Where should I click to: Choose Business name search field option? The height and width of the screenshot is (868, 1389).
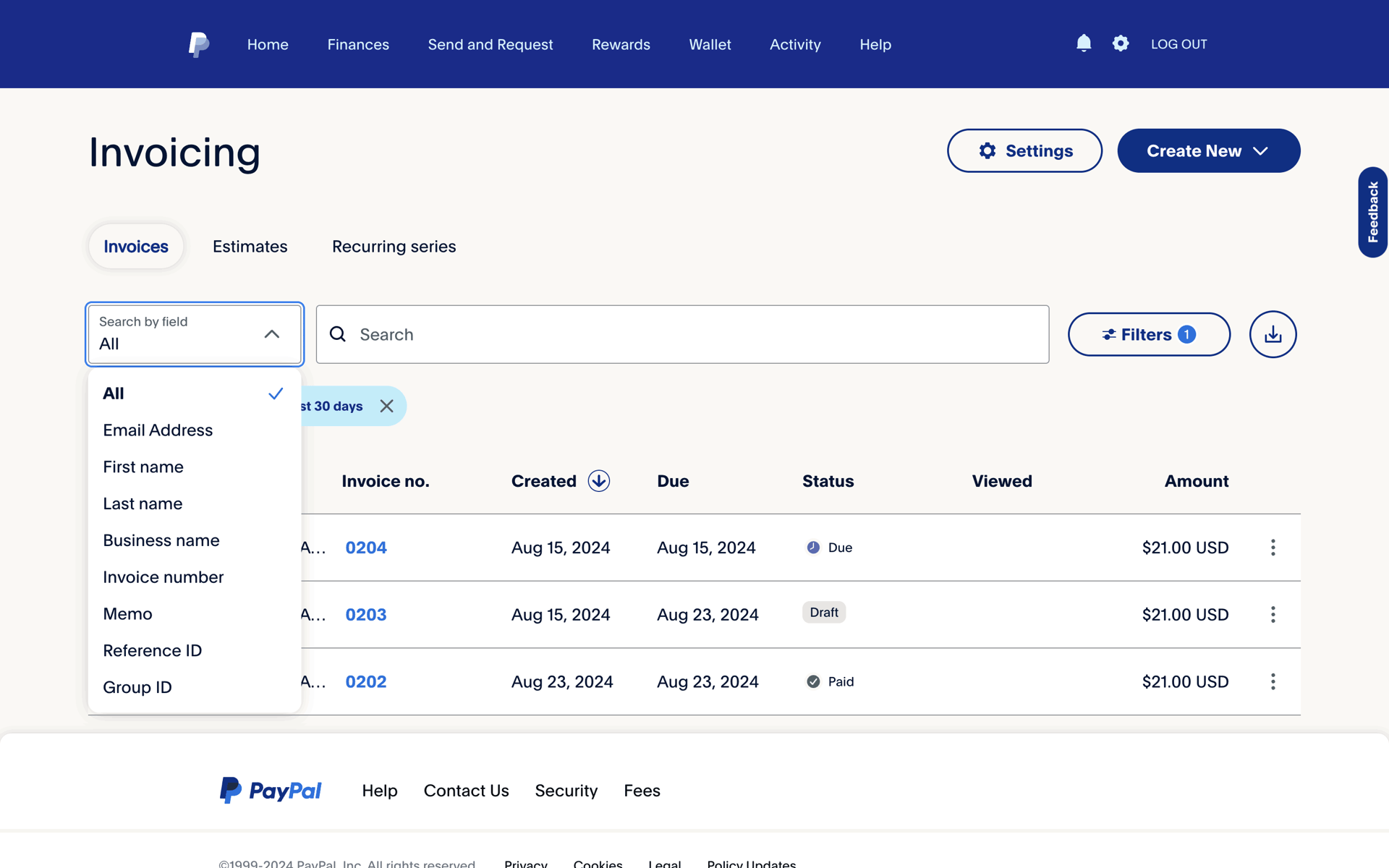coord(194,540)
